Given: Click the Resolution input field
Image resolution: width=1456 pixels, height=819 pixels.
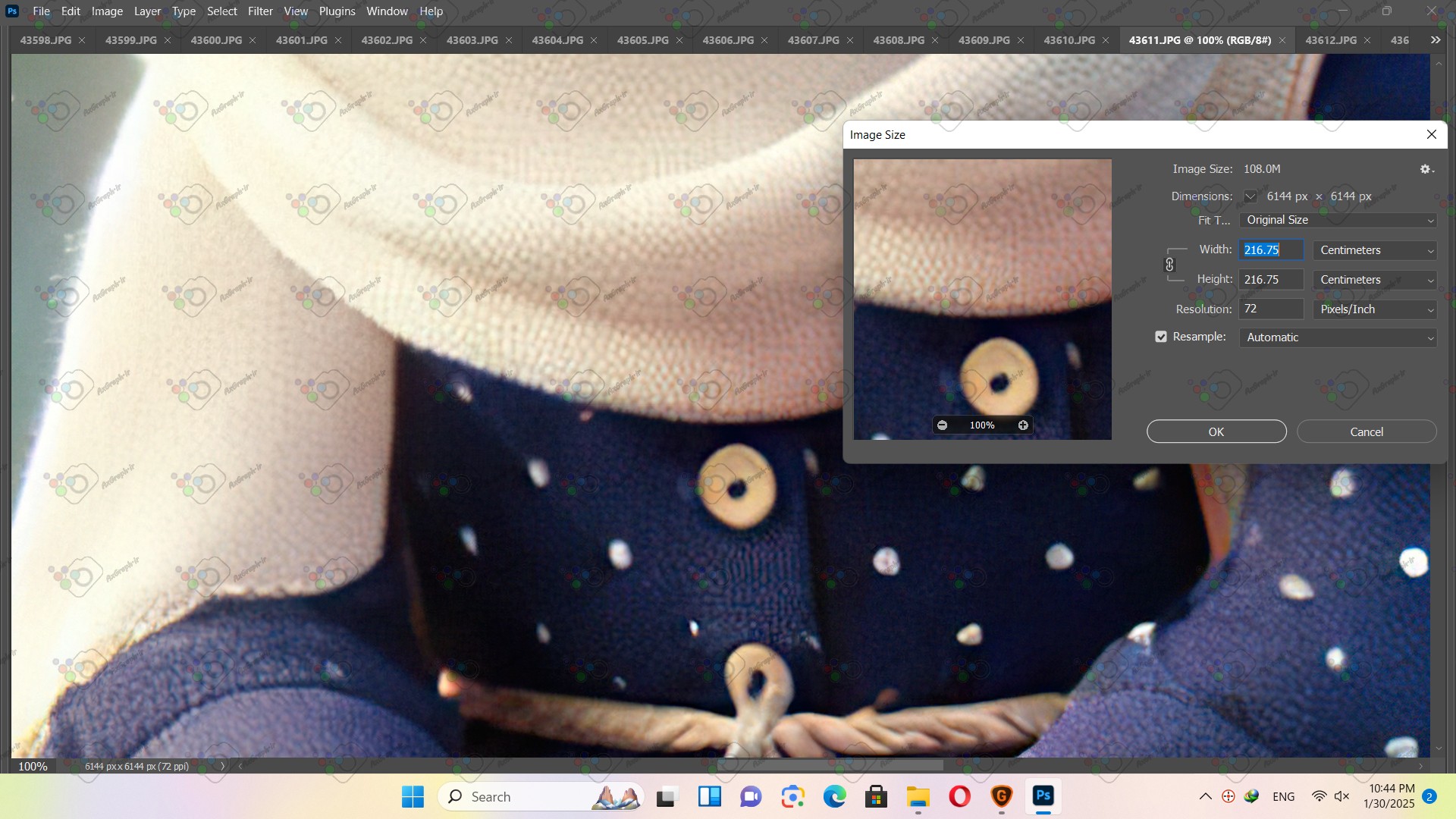Looking at the screenshot, I should click(1271, 309).
